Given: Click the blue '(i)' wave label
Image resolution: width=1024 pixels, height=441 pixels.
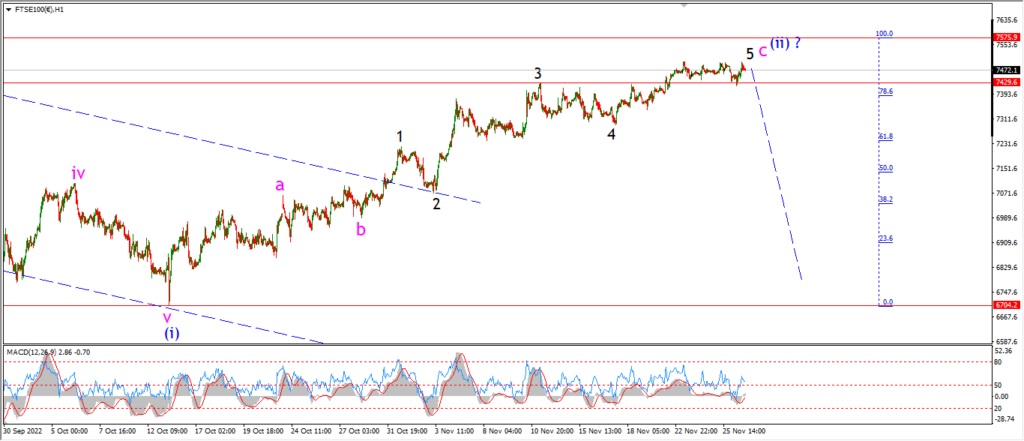Looking at the screenshot, I should click(x=171, y=333).
